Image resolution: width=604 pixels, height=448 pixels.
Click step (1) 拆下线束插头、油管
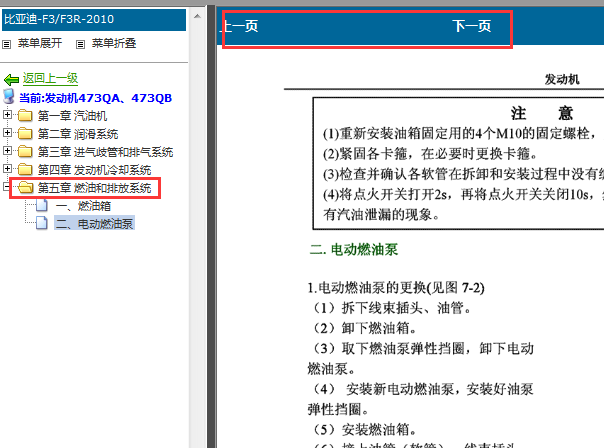(390, 308)
